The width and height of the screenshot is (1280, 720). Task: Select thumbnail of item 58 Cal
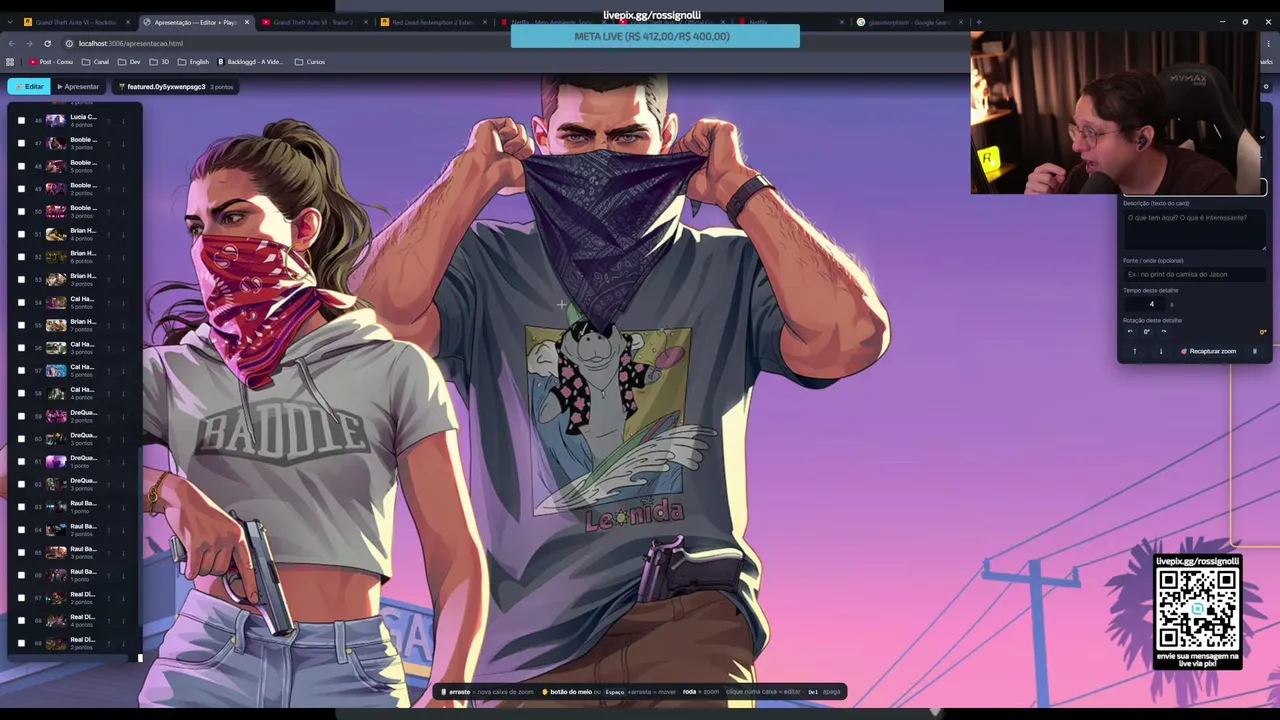pyautogui.click(x=56, y=393)
